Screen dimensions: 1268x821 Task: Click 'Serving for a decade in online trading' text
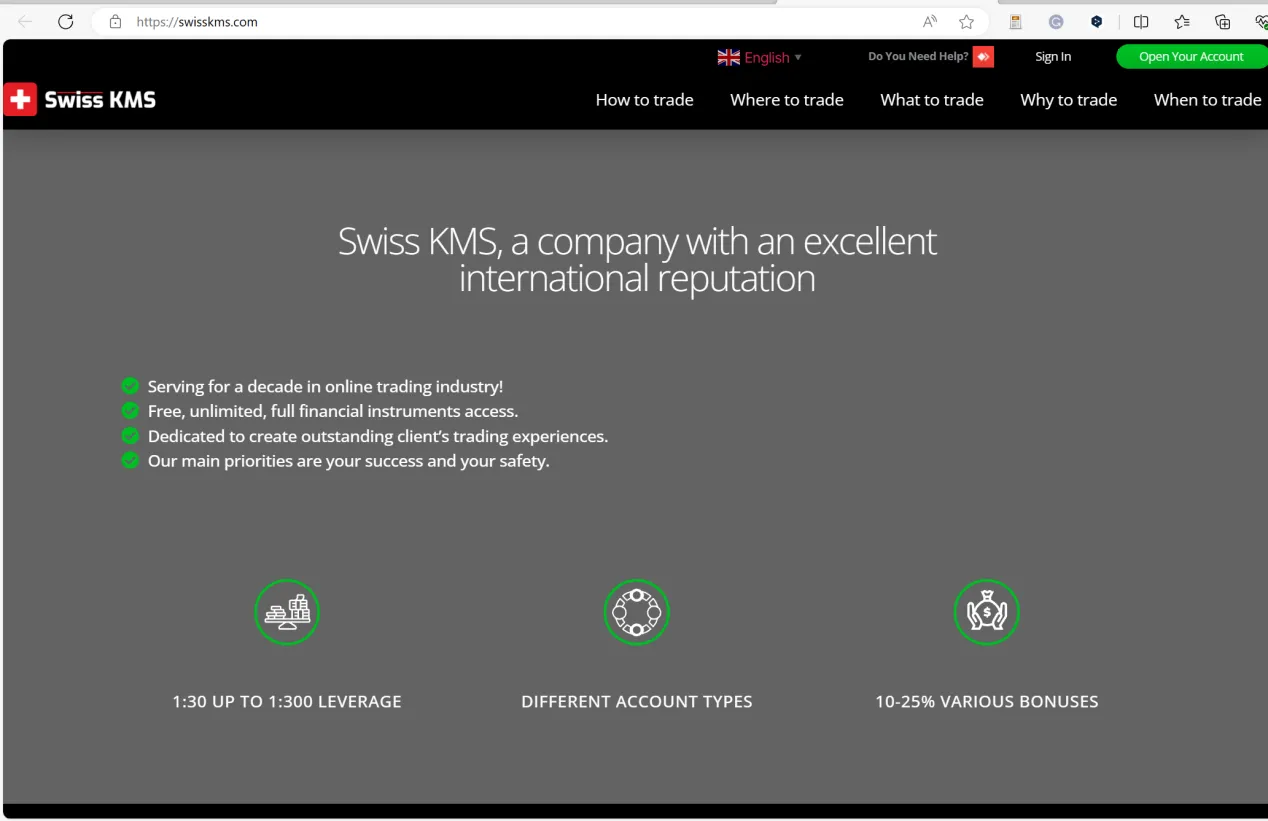tap(326, 386)
